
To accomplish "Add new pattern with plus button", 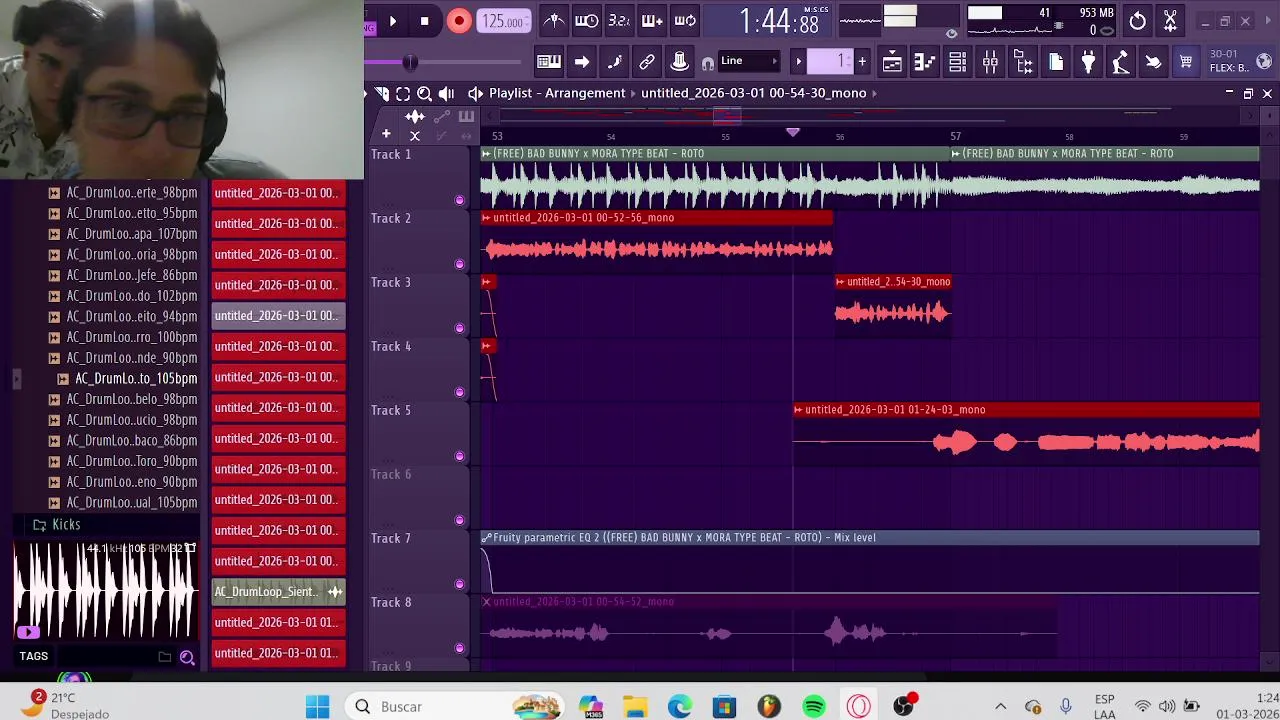I will click(862, 62).
